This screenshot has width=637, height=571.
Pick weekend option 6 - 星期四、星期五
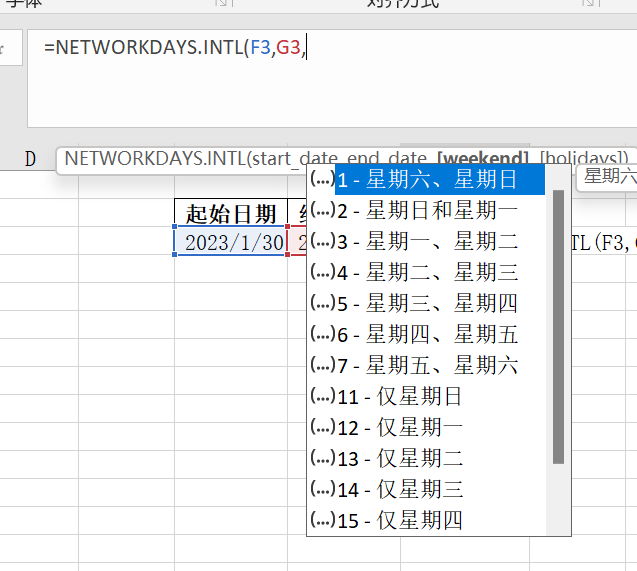(427, 334)
